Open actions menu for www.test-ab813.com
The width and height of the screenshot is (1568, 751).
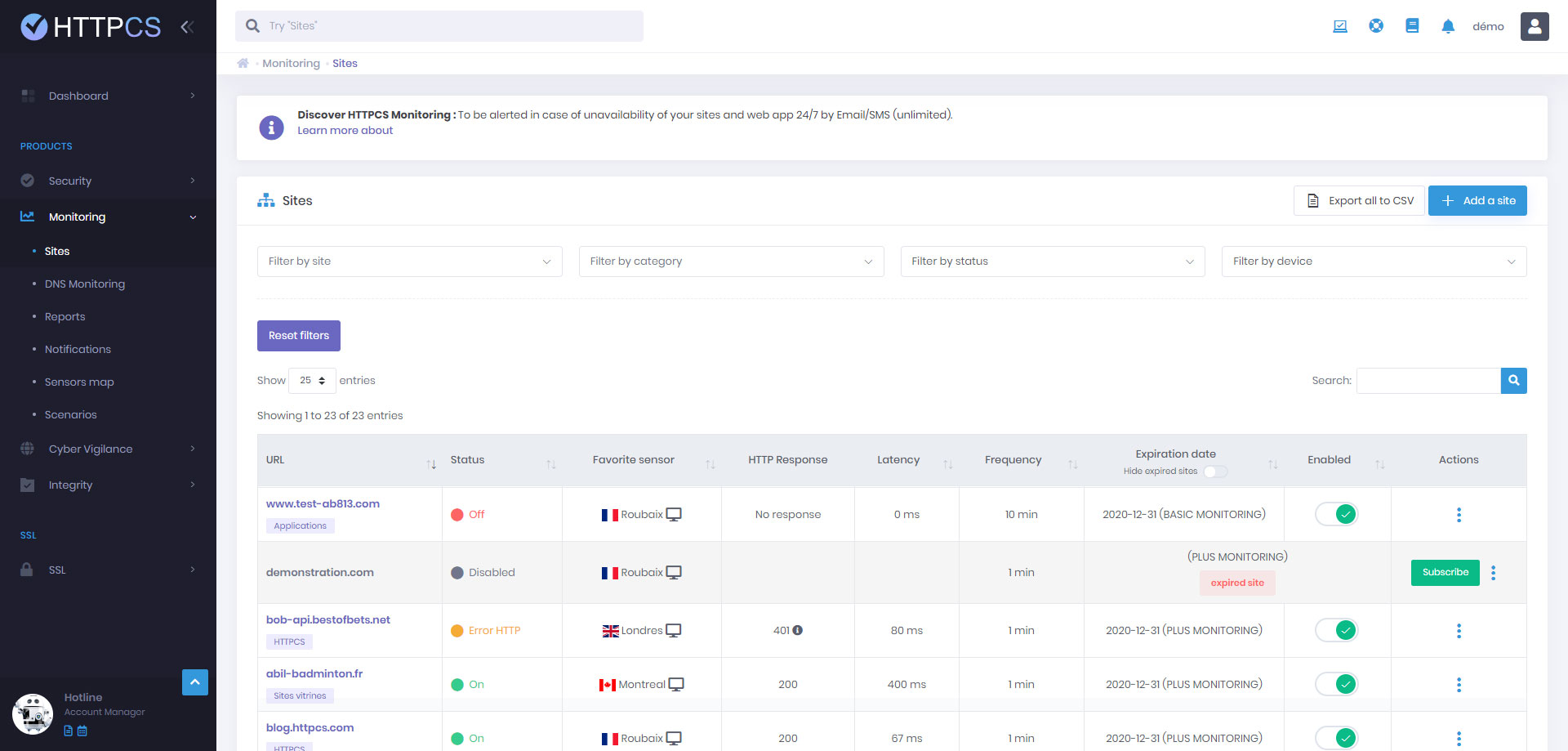[x=1459, y=515]
